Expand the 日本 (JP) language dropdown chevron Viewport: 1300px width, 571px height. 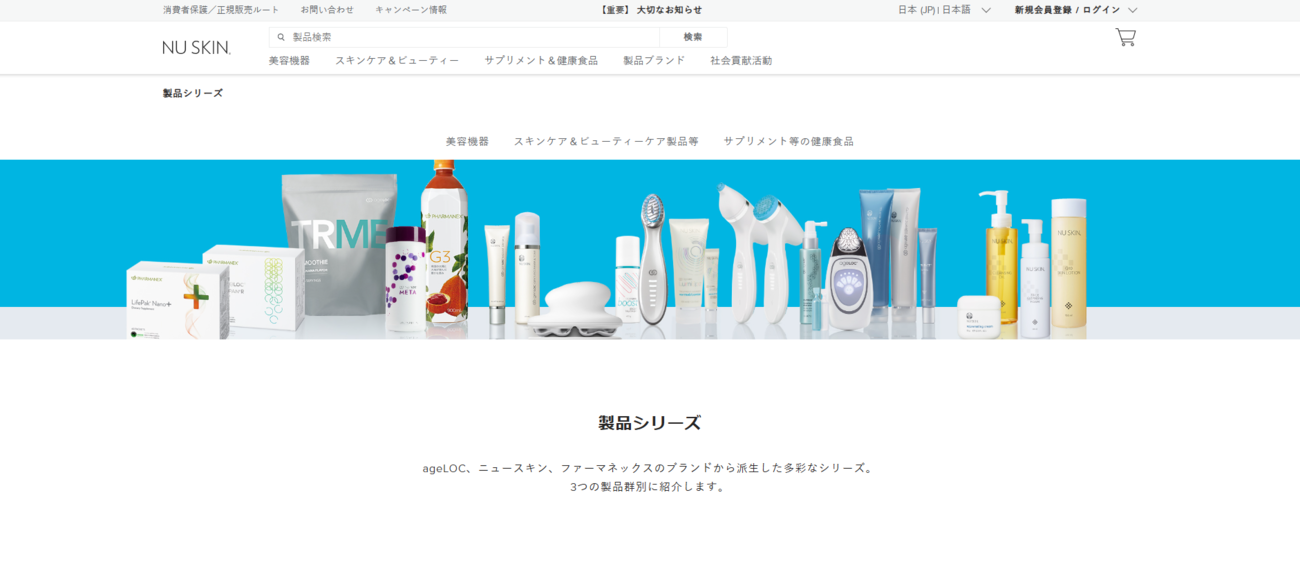pos(985,10)
